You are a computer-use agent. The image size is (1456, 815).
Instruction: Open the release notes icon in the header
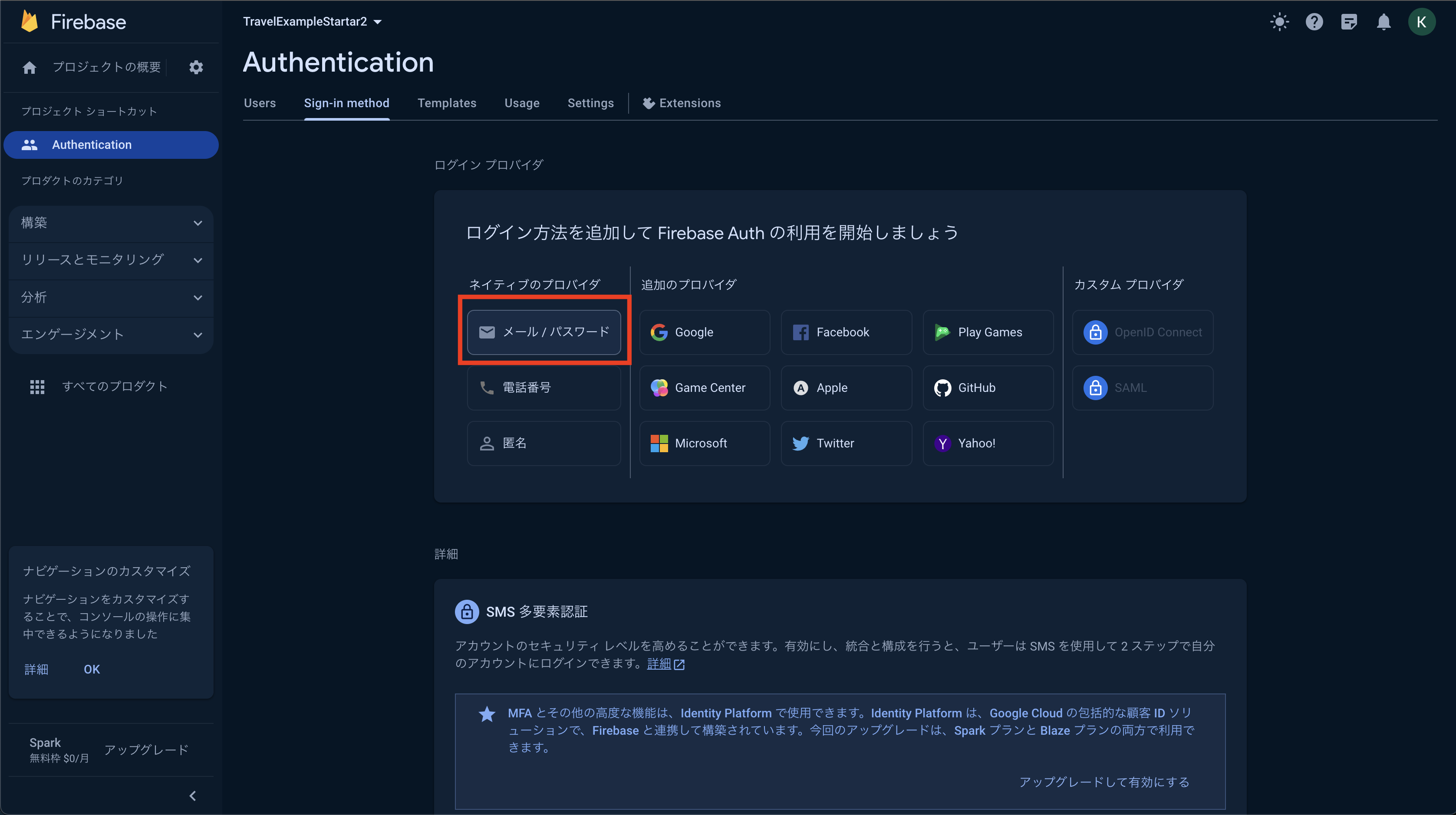click(1349, 22)
